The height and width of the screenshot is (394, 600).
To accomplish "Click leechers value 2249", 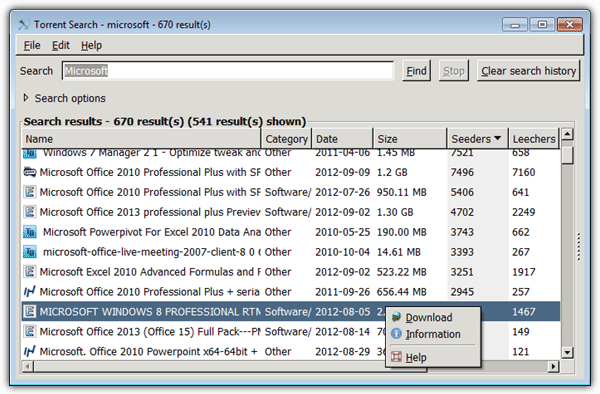I will 523,212.
